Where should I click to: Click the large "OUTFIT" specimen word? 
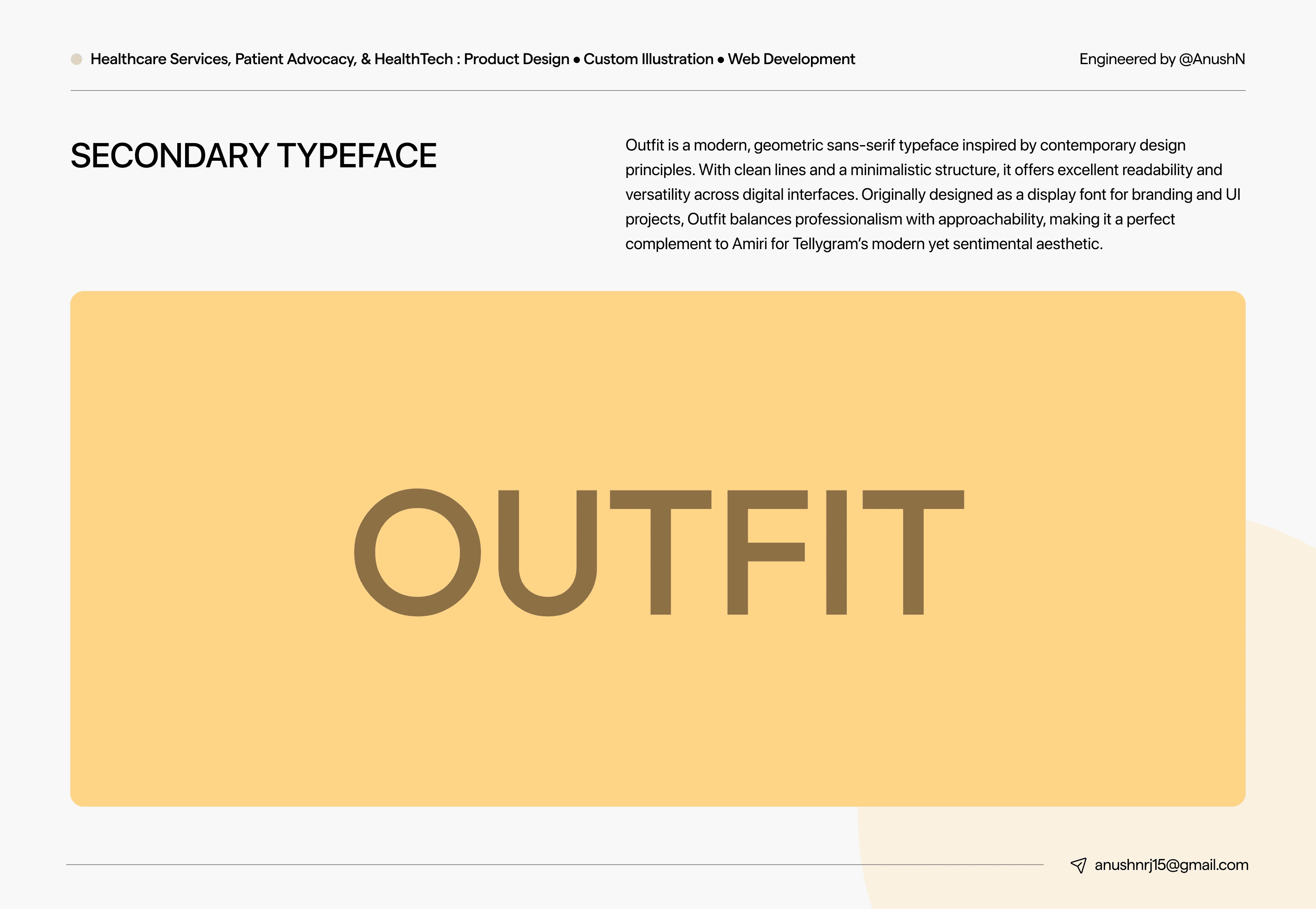(x=659, y=552)
